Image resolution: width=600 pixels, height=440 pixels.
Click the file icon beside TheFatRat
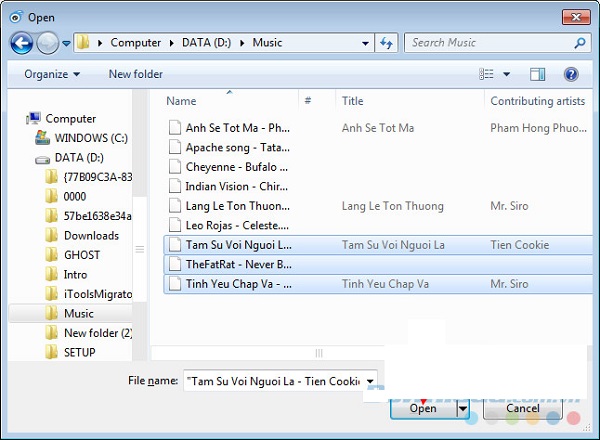[175, 264]
